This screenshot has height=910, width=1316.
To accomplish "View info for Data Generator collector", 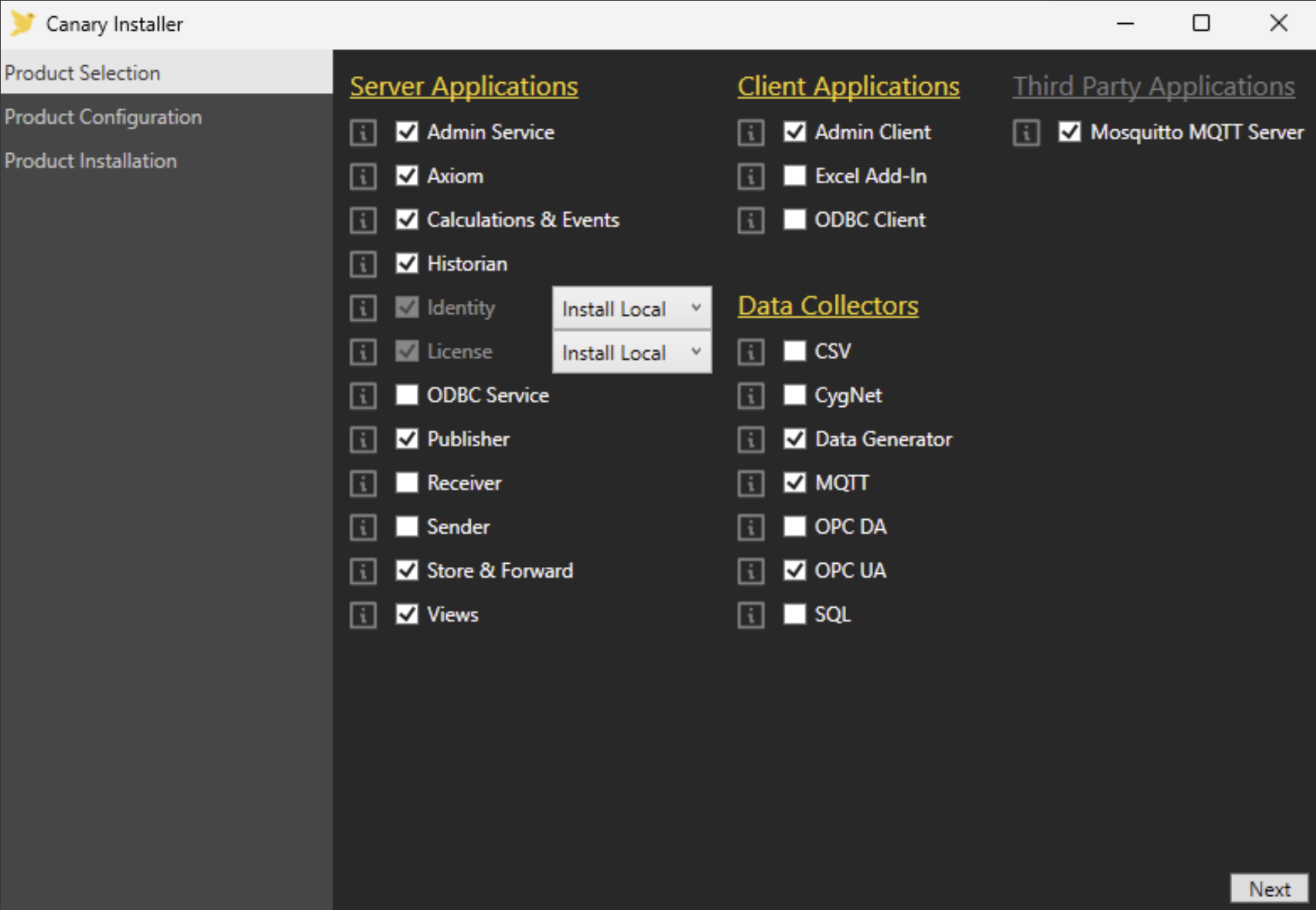I will 751,439.
